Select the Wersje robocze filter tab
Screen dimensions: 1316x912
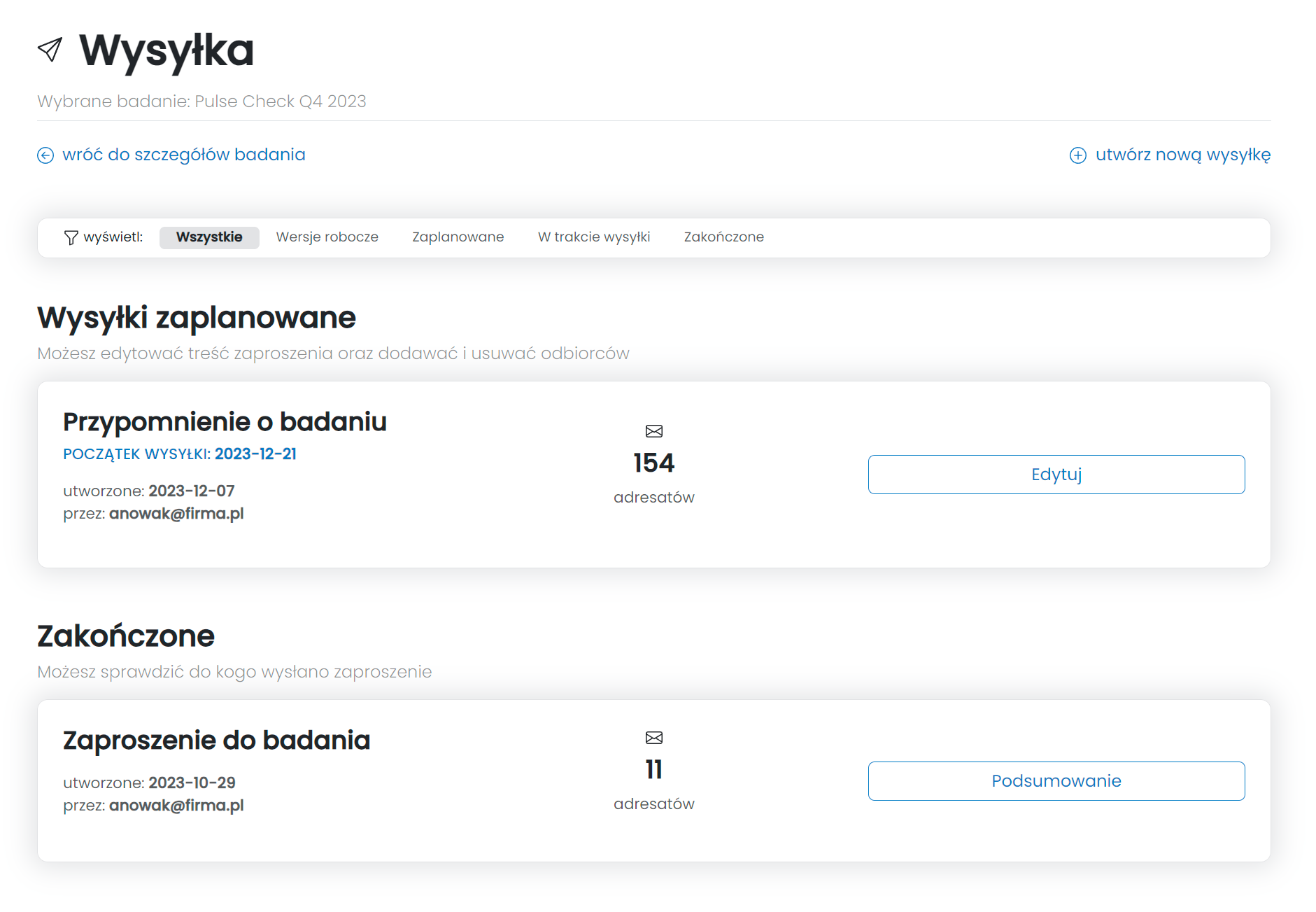327,237
